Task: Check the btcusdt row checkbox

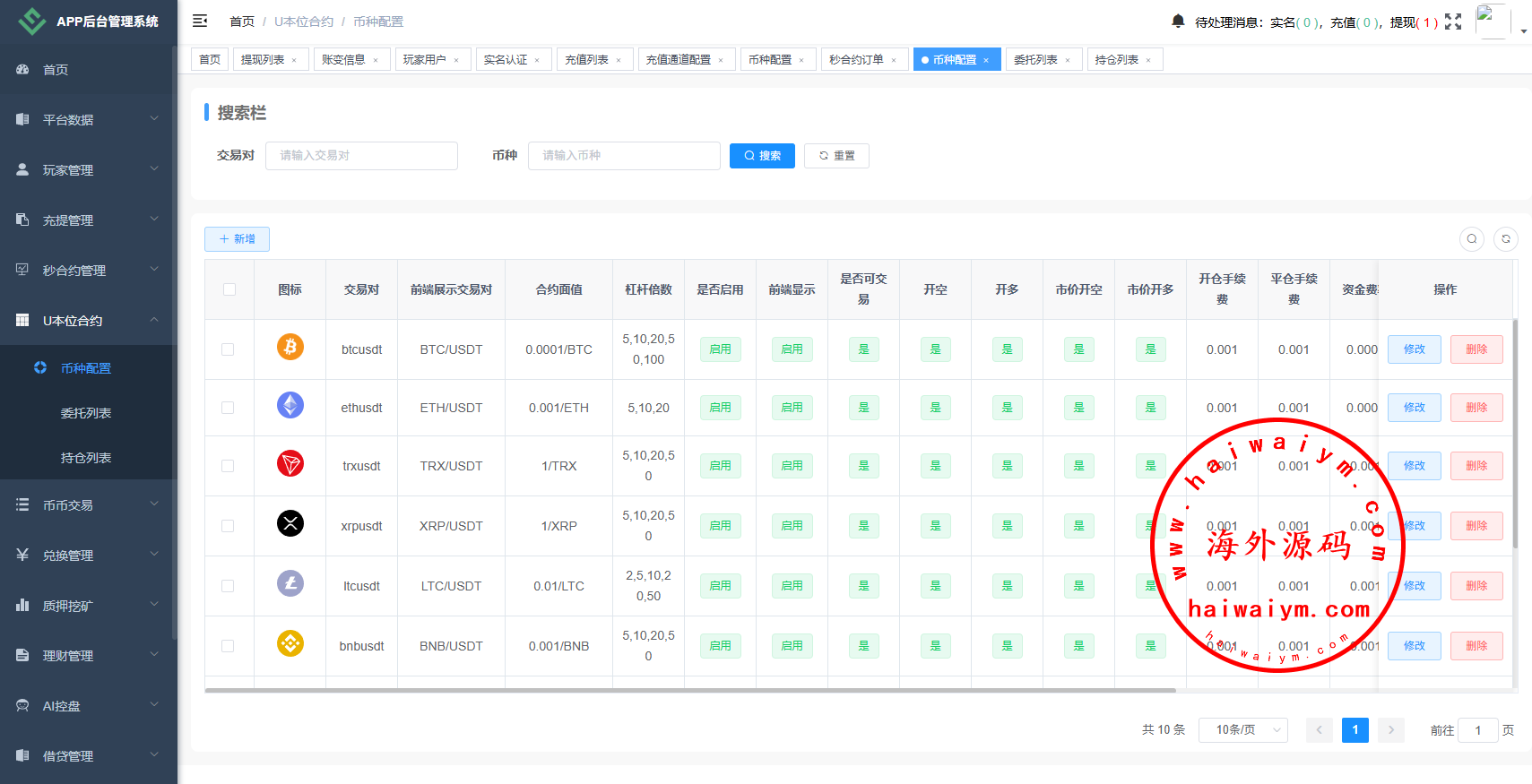Action: pos(228,349)
